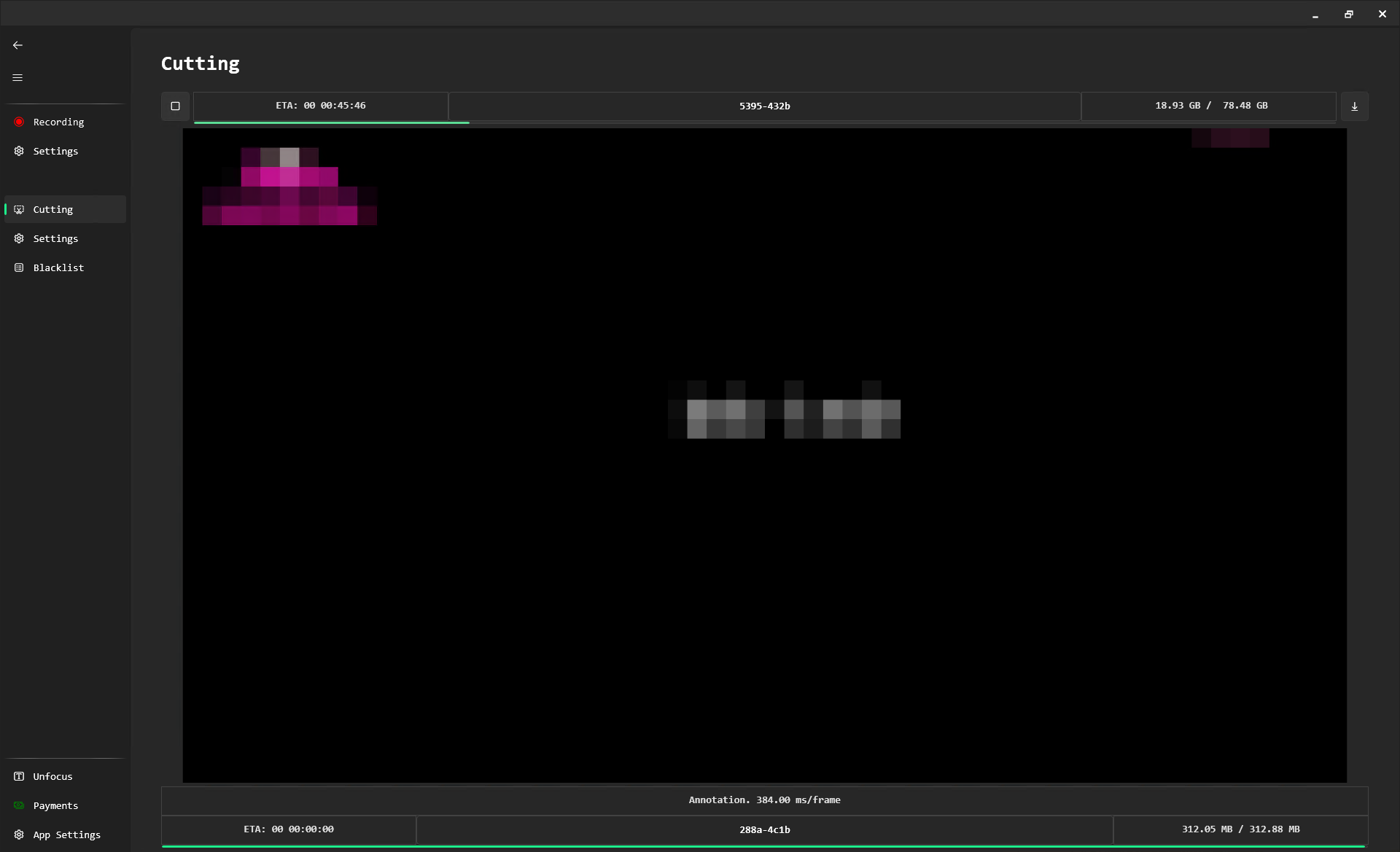Click the back arrow at the top left
This screenshot has width=1400, height=852.
pos(17,44)
